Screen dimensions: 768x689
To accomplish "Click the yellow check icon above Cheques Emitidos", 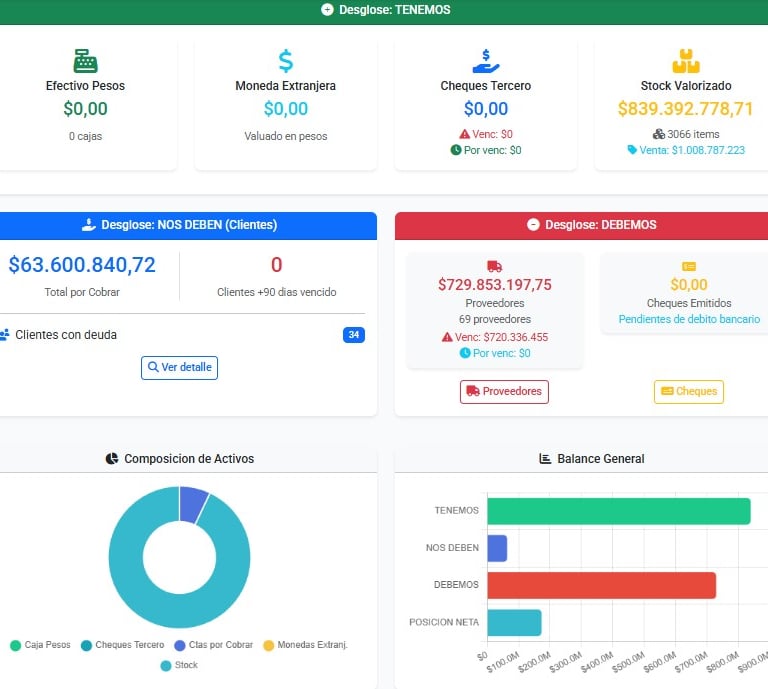I will tap(689, 266).
